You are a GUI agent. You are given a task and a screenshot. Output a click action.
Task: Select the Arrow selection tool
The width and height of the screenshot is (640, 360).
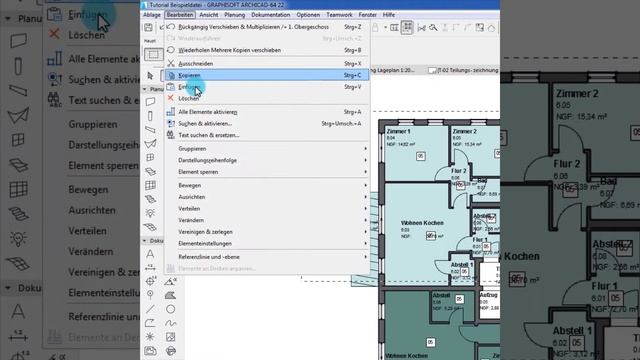pyautogui.click(x=150, y=76)
